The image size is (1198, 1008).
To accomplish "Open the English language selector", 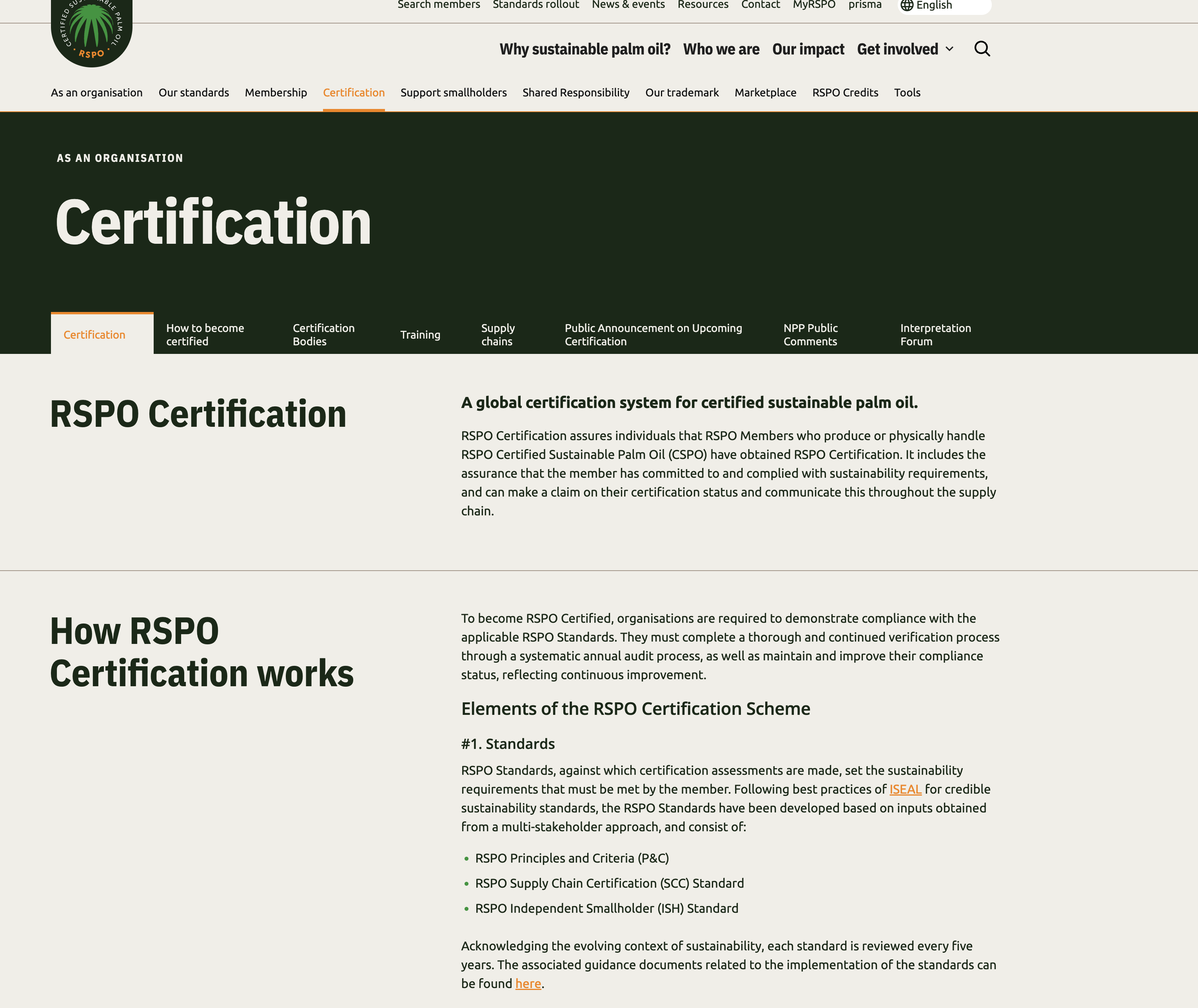I will (944, 5).
